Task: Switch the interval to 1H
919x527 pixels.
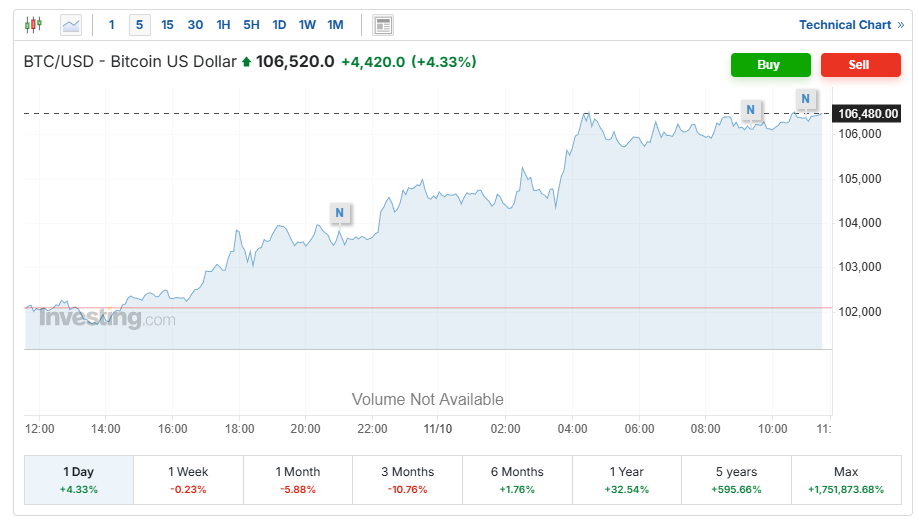Action: [223, 25]
